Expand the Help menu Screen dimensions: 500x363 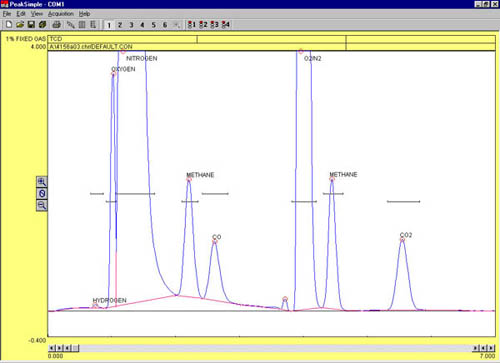[x=84, y=14]
